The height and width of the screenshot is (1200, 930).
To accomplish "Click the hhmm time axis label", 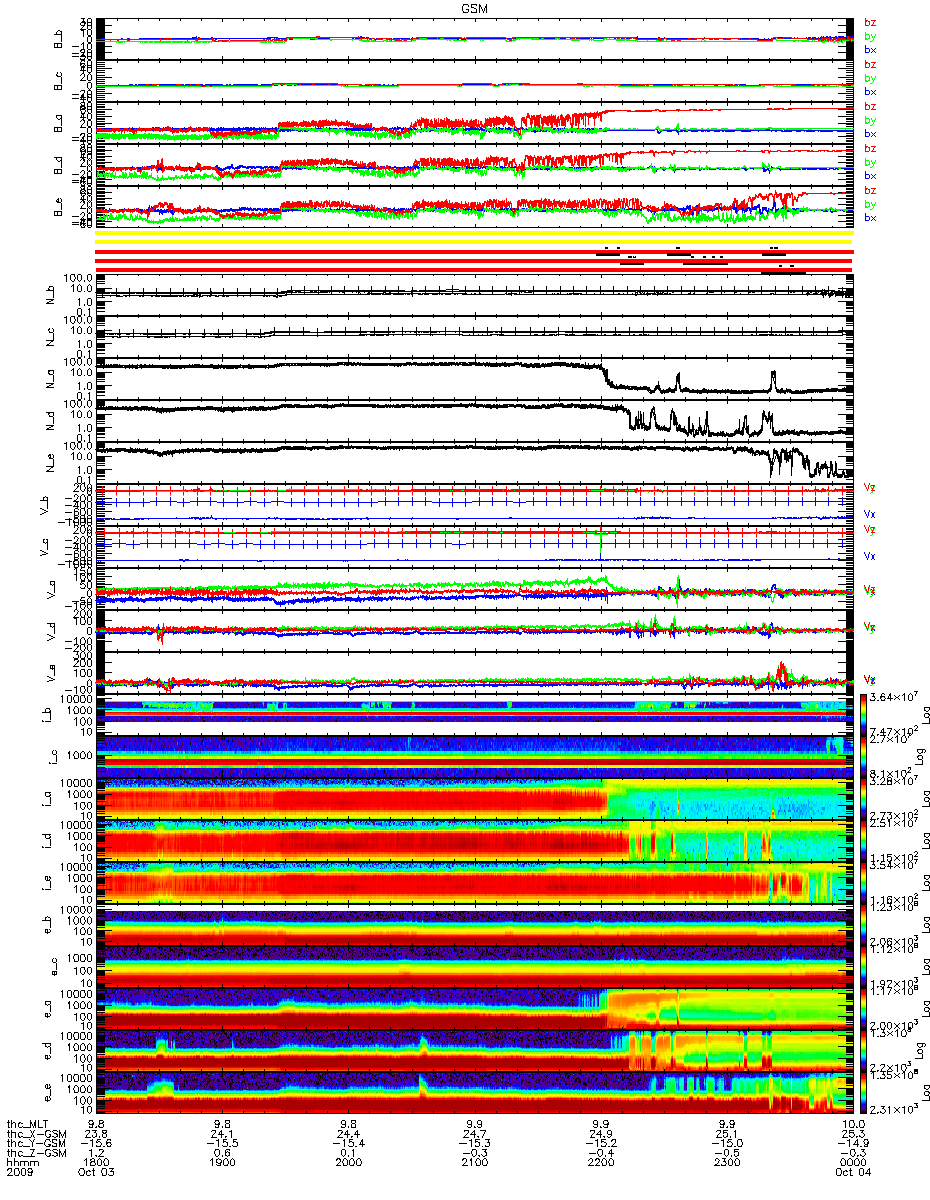I will [22, 1163].
